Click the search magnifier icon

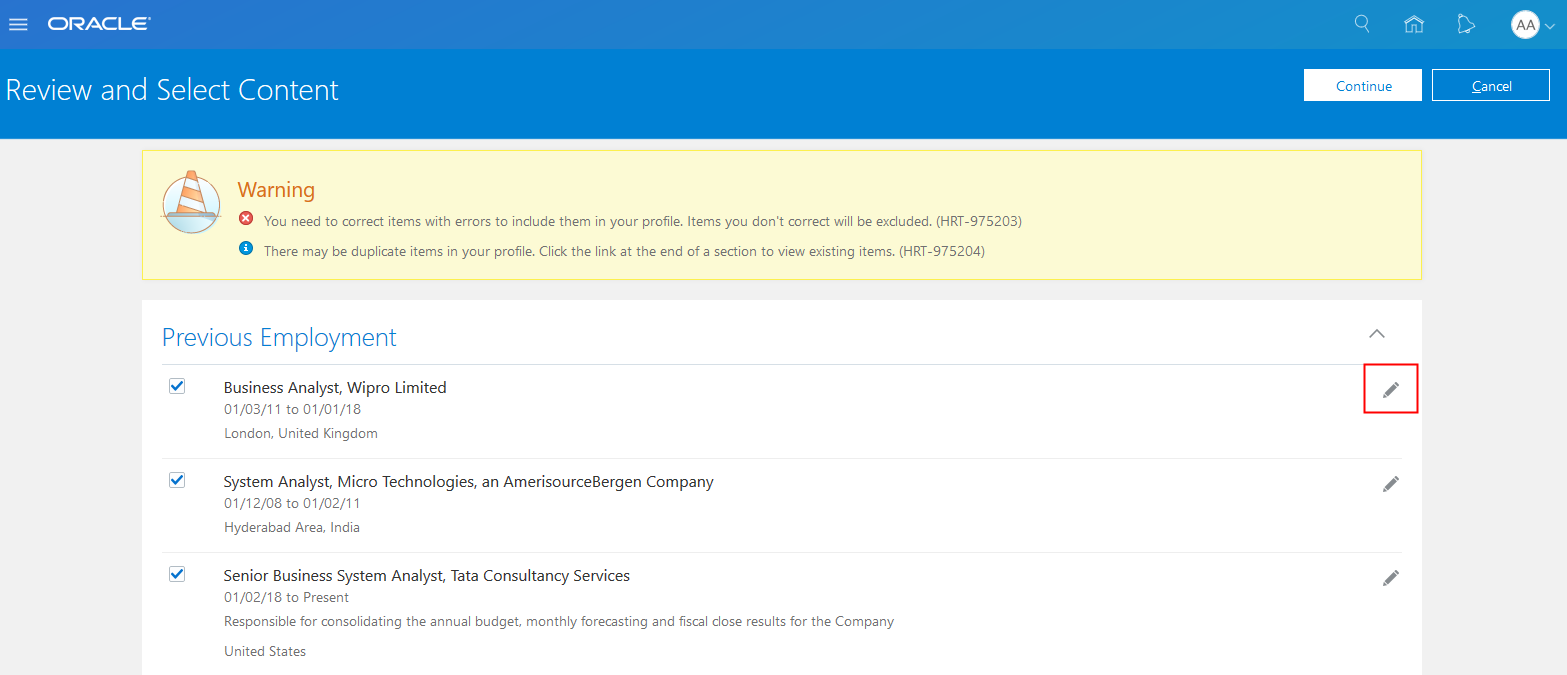pos(1362,24)
